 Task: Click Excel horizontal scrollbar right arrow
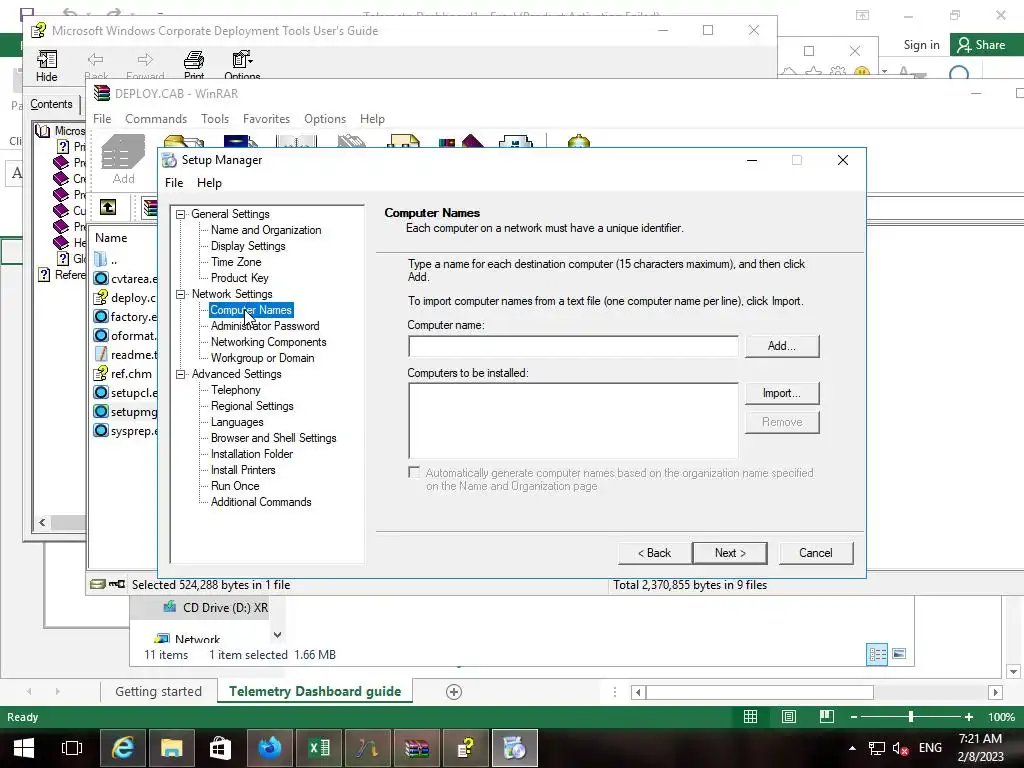point(995,692)
